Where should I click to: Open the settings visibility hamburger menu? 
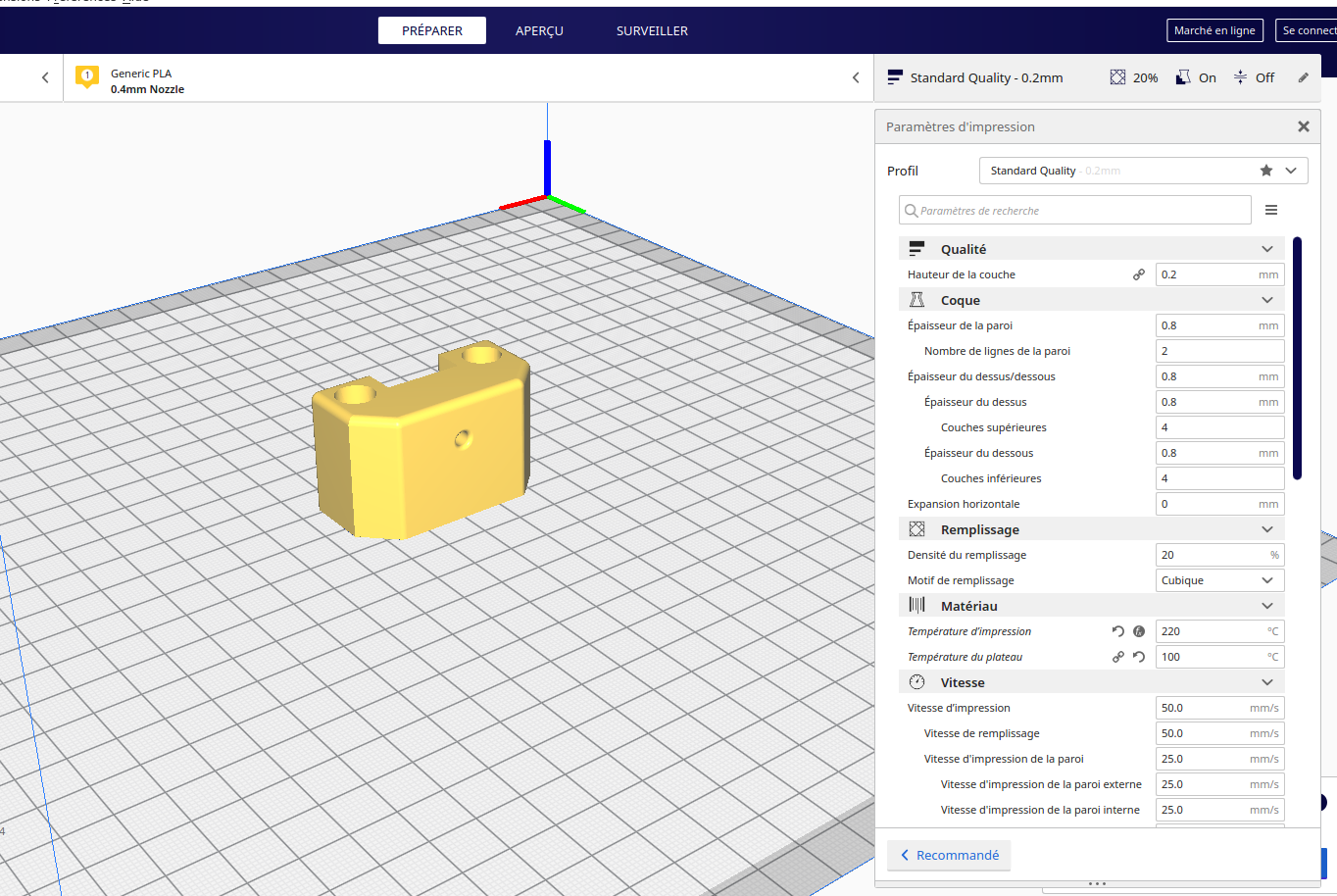[1271, 210]
